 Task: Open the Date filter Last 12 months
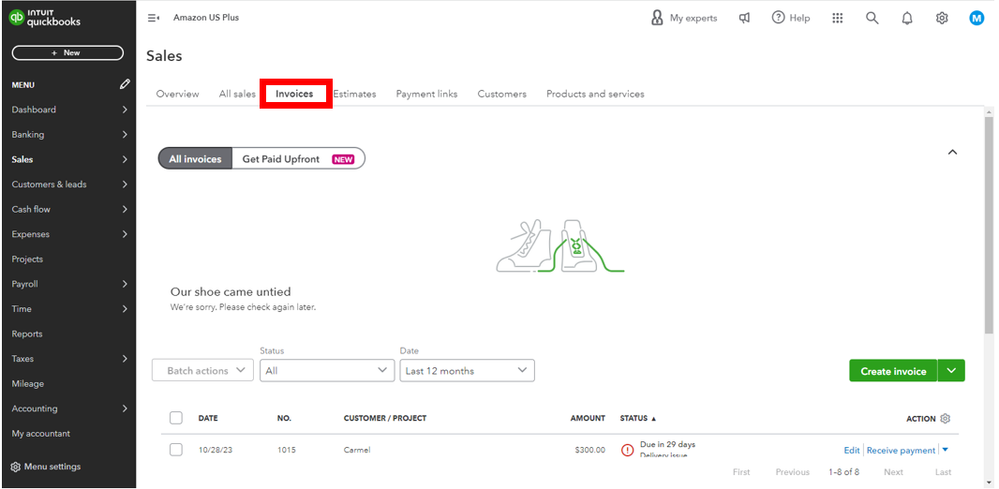click(467, 371)
